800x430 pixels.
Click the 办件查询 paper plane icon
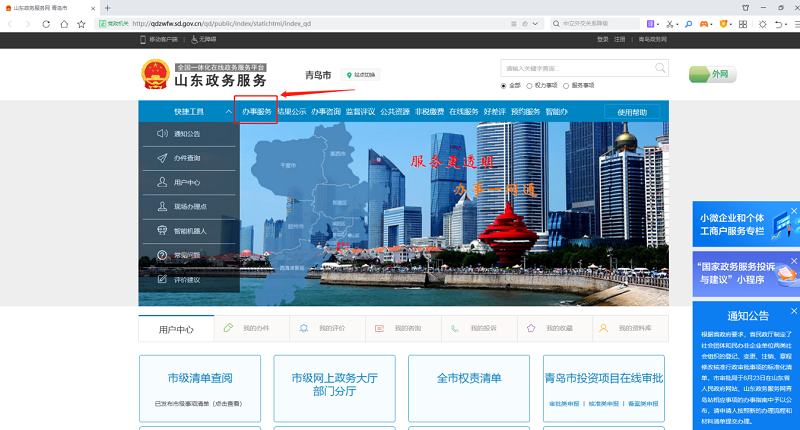point(162,158)
